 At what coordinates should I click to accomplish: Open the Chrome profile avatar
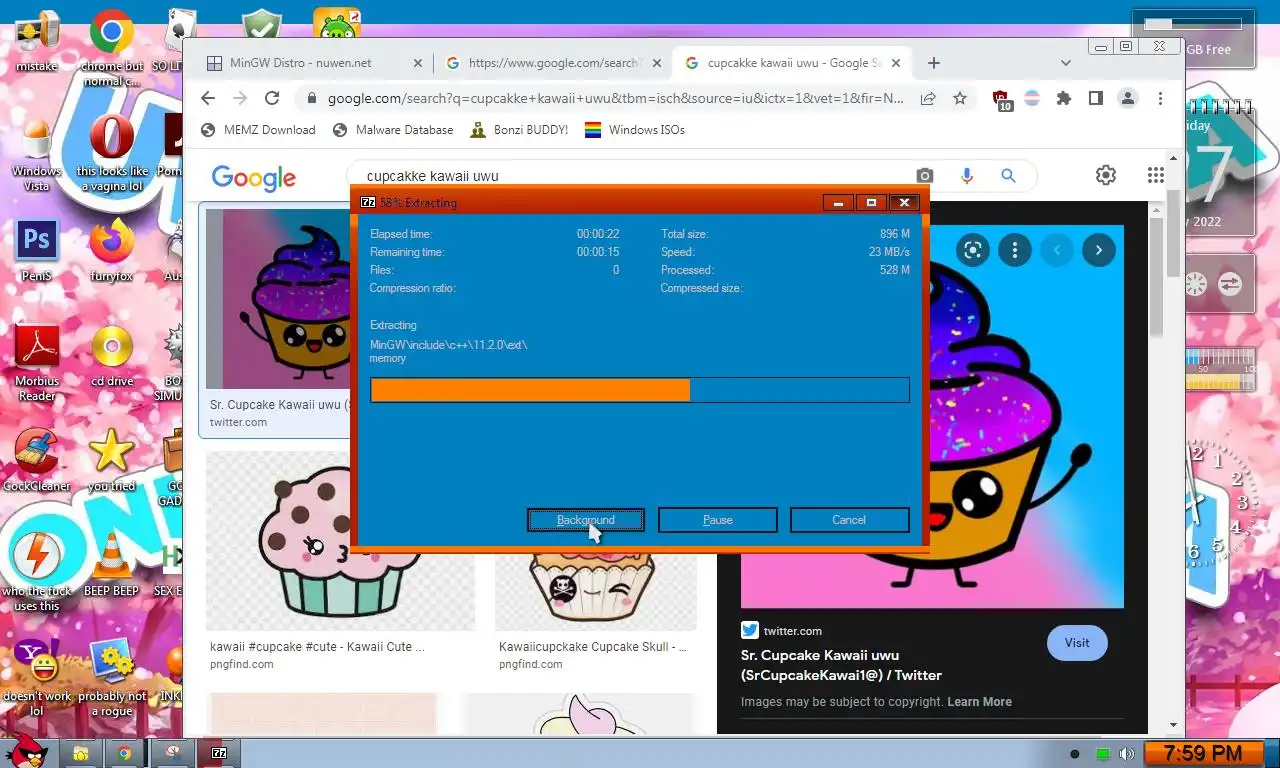pos(1128,98)
